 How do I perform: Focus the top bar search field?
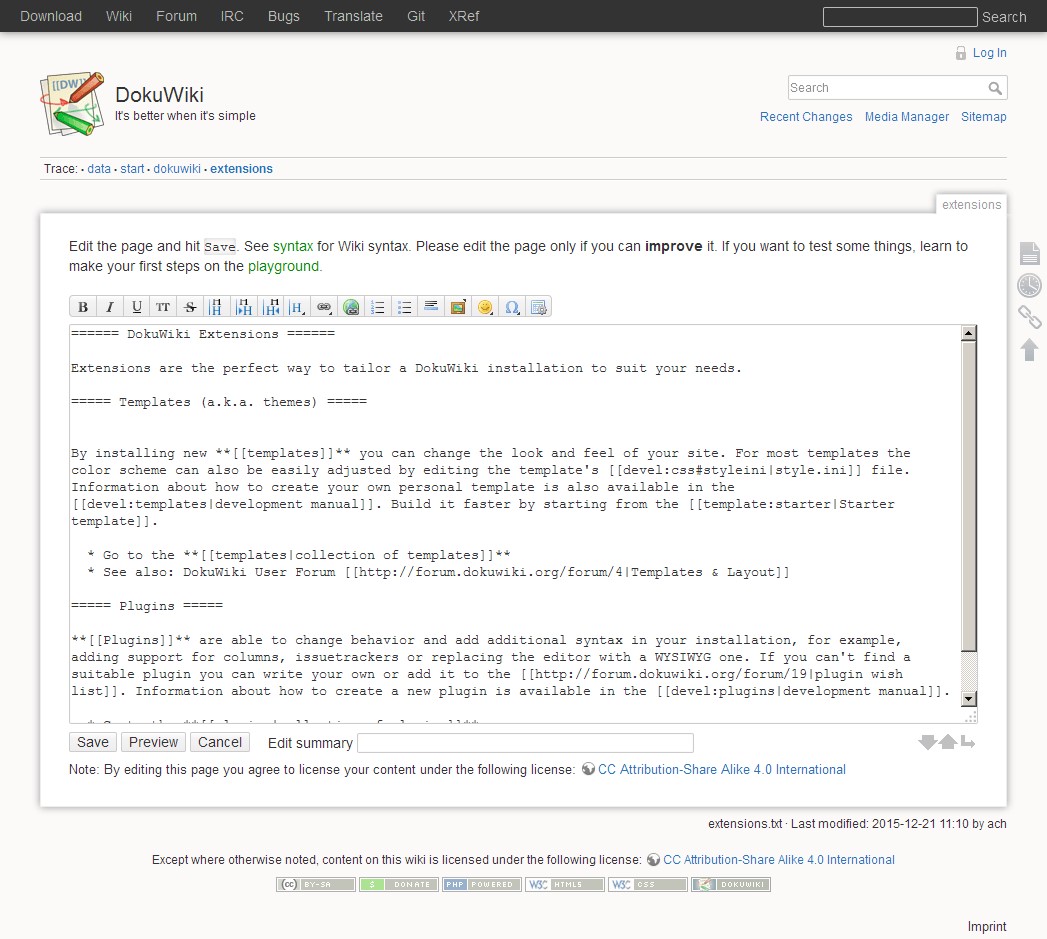click(900, 17)
